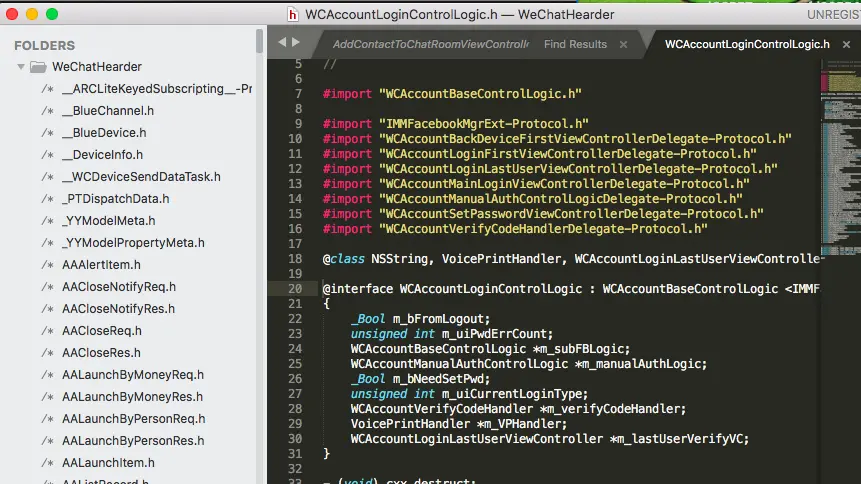Open _YYModelPropertyMeta.h in sidebar
Viewport: 861px width, 484px height.
coord(133,243)
